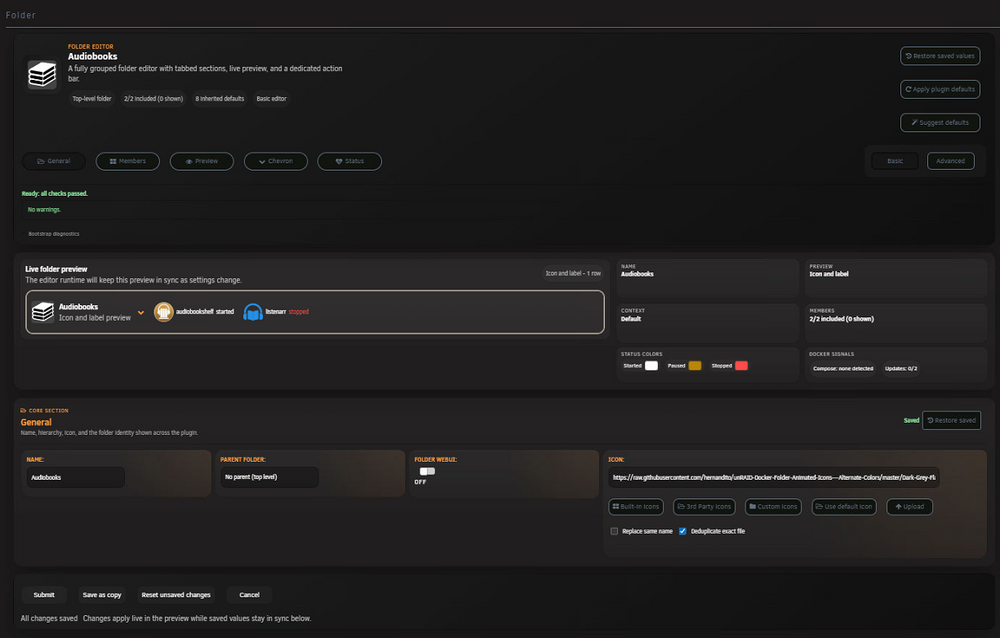
Task: Click the listenarr stopped label
Action: (287, 312)
